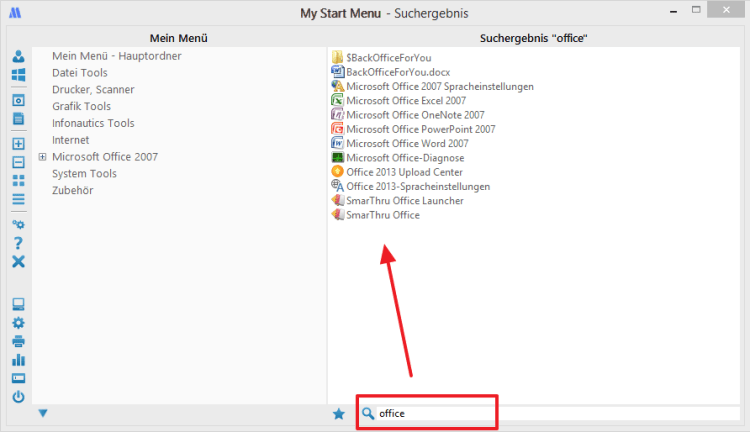Image resolution: width=750 pixels, height=432 pixels.
Task: Click the magnifier search icon
Action: coord(367,413)
